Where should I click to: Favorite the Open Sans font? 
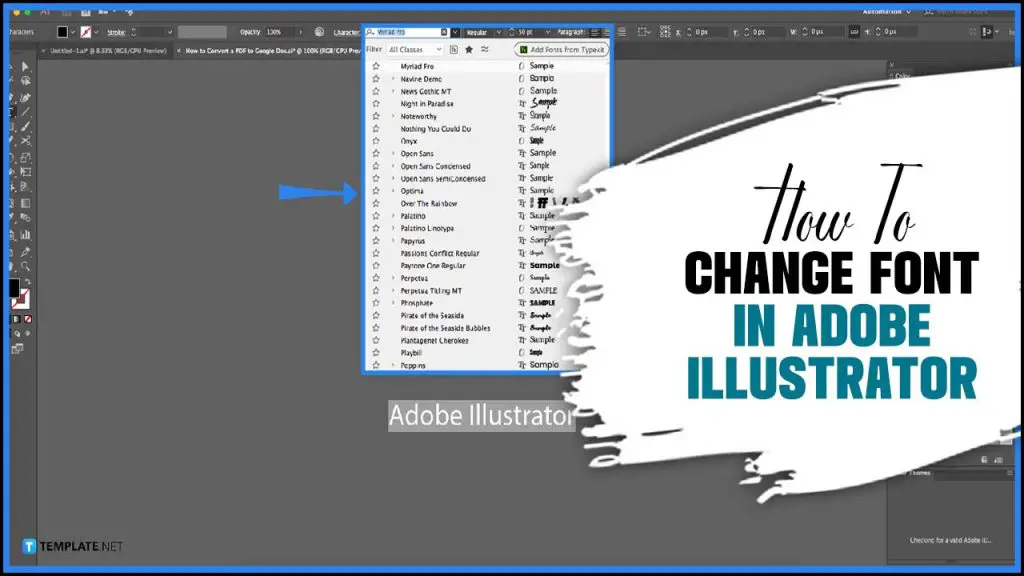tap(376, 153)
